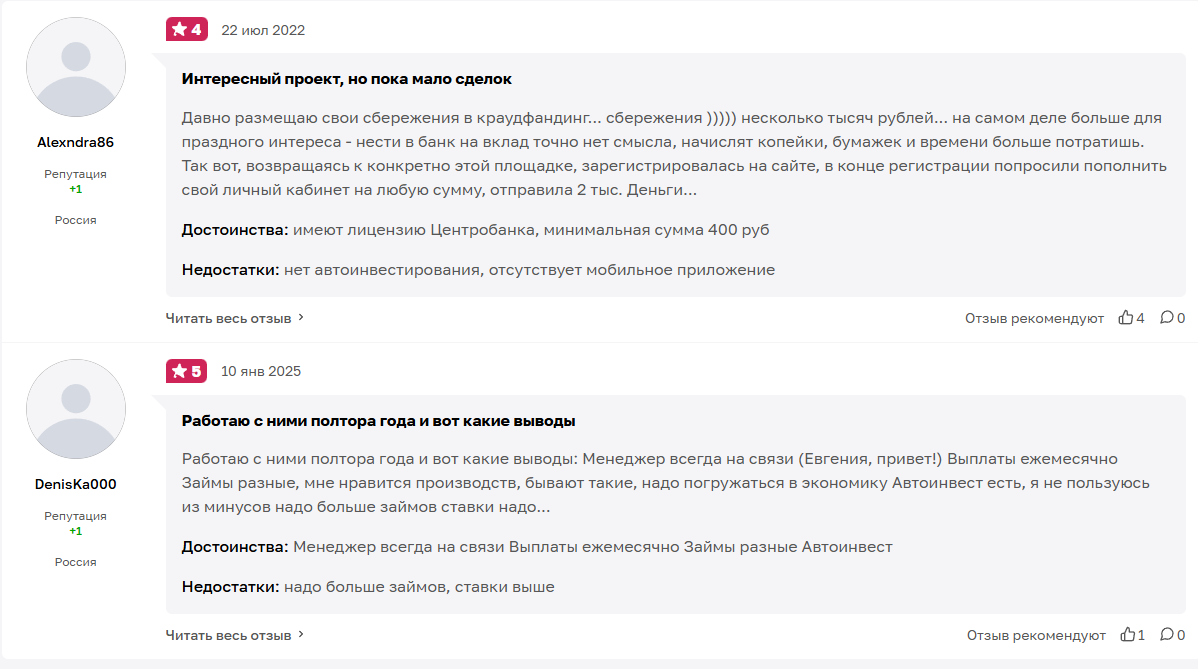1198x669 pixels.
Task: Open DenisKa000 user profile name
Action: pyautogui.click(x=76, y=484)
